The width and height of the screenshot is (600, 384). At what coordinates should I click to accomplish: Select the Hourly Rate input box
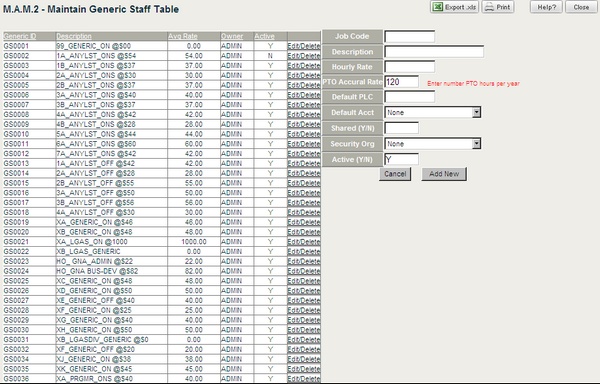(x=409, y=67)
